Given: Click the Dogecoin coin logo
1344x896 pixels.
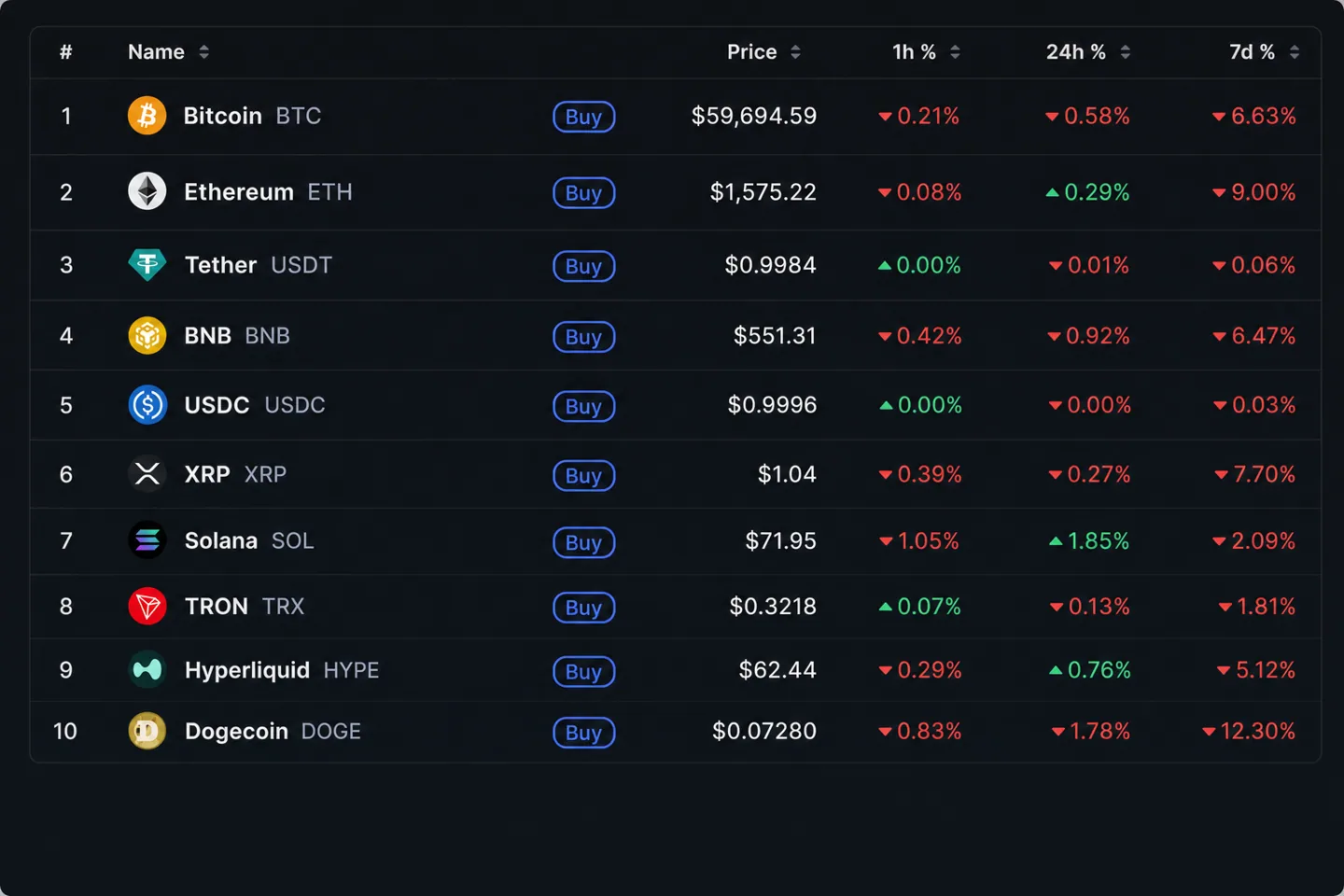Looking at the screenshot, I should point(147,731).
